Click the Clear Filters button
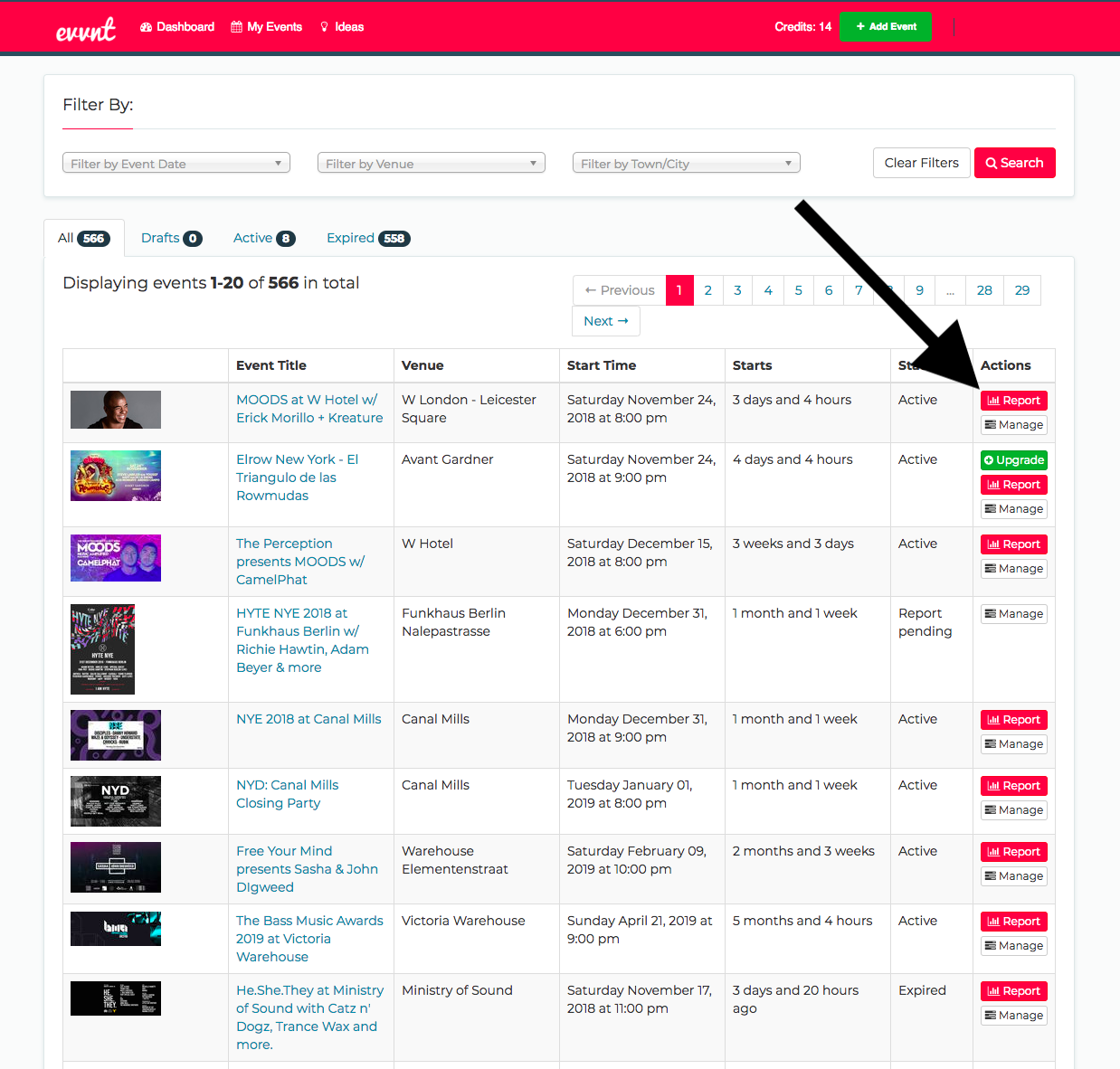The width and height of the screenshot is (1120, 1069). tap(922, 163)
